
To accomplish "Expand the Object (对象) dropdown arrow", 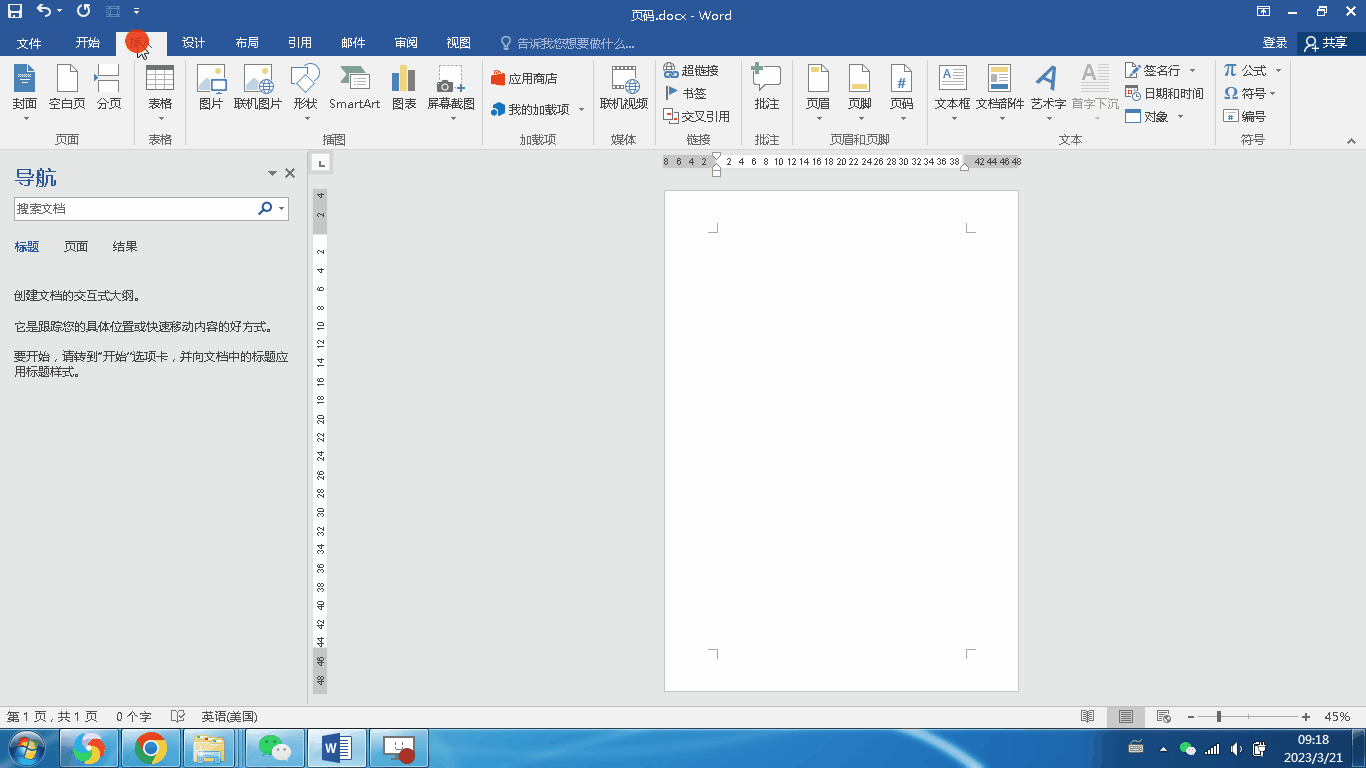I will pyautogui.click(x=1181, y=117).
